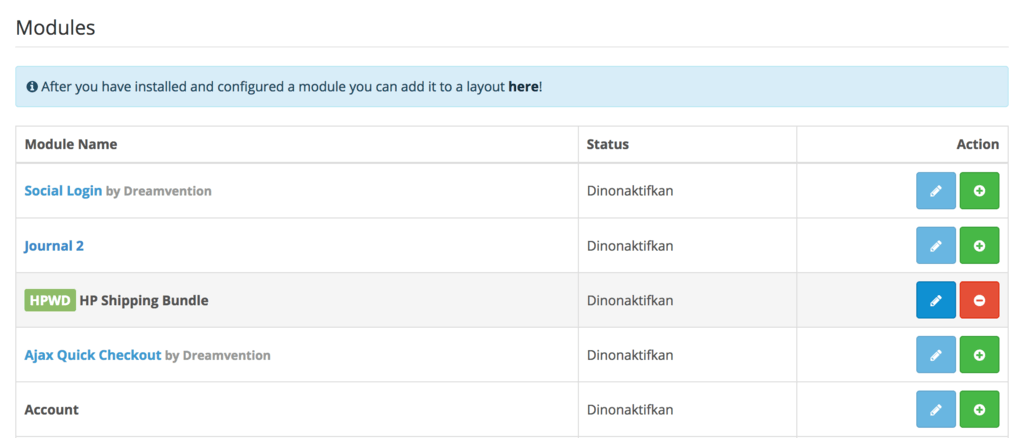
Task: Install the Account module
Action: coord(979,409)
